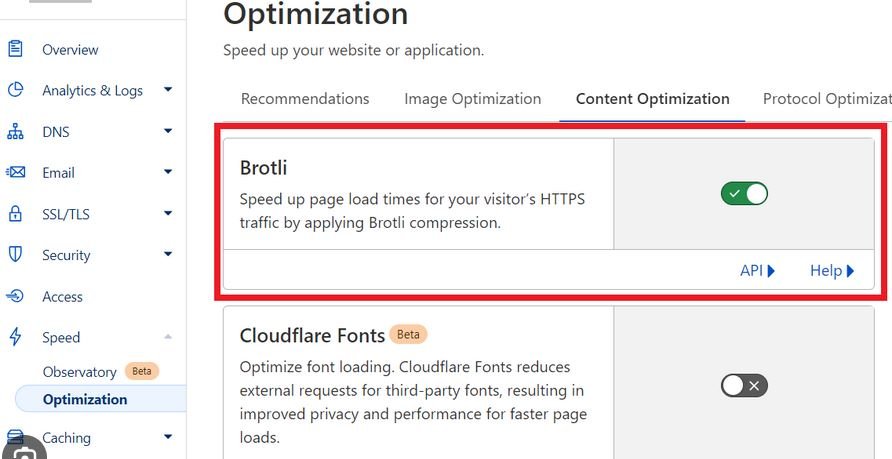Open the Brotli API link
This screenshot has width=892, height=459.
click(757, 271)
